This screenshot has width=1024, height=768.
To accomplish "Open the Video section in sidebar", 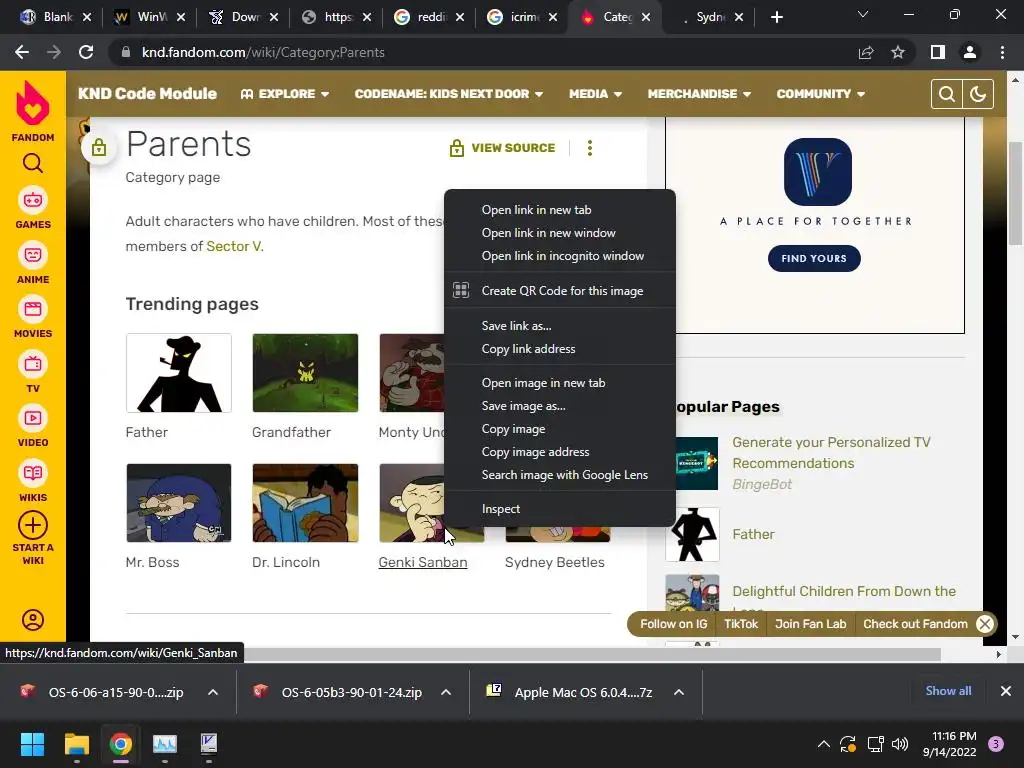I will pyautogui.click(x=33, y=426).
